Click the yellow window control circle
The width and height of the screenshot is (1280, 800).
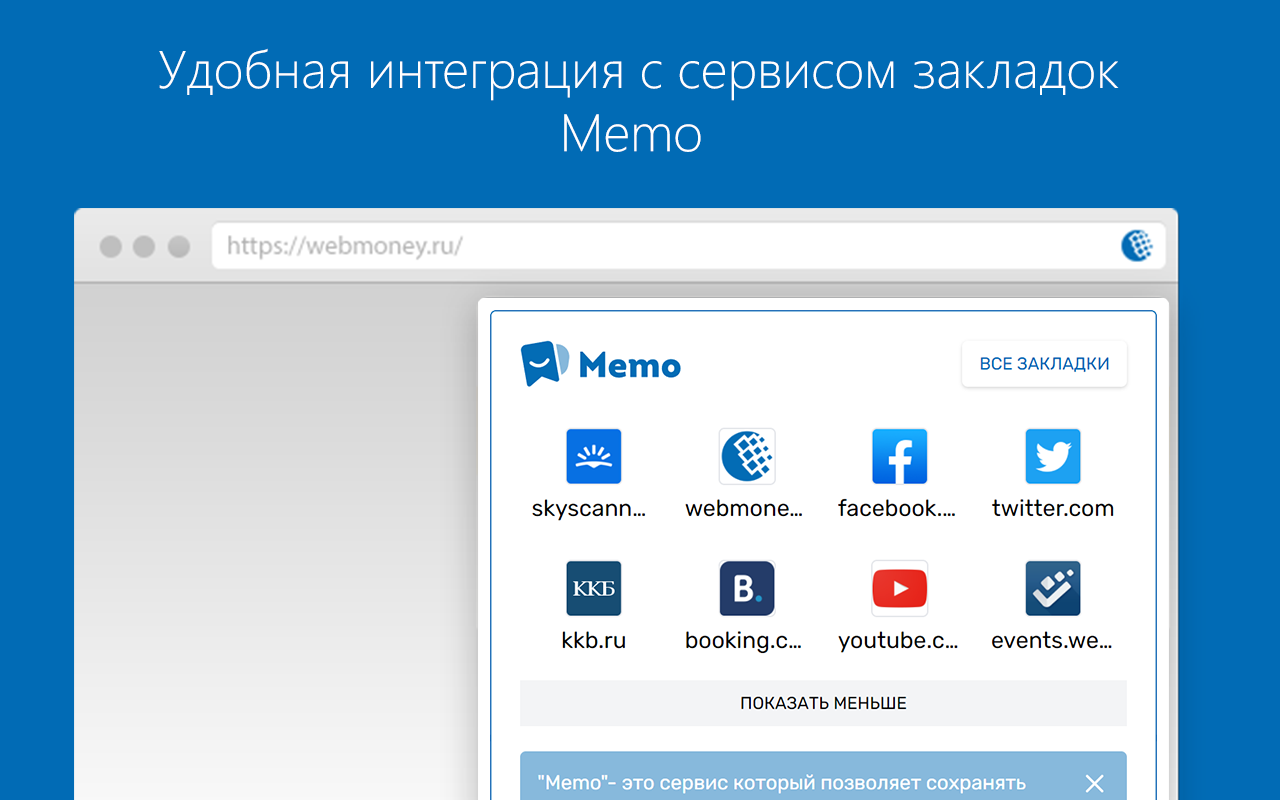pyautogui.click(x=144, y=245)
